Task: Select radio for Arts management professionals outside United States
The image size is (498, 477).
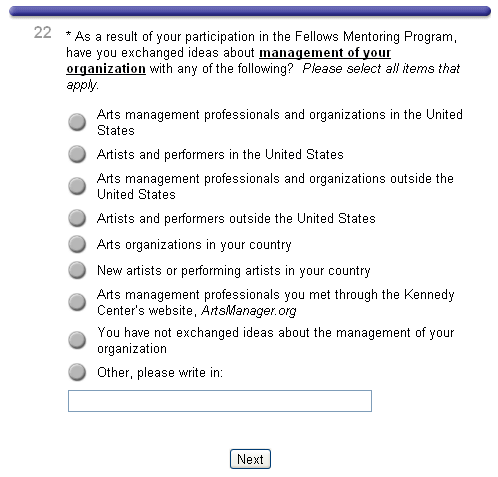Action: pyautogui.click(x=77, y=186)
